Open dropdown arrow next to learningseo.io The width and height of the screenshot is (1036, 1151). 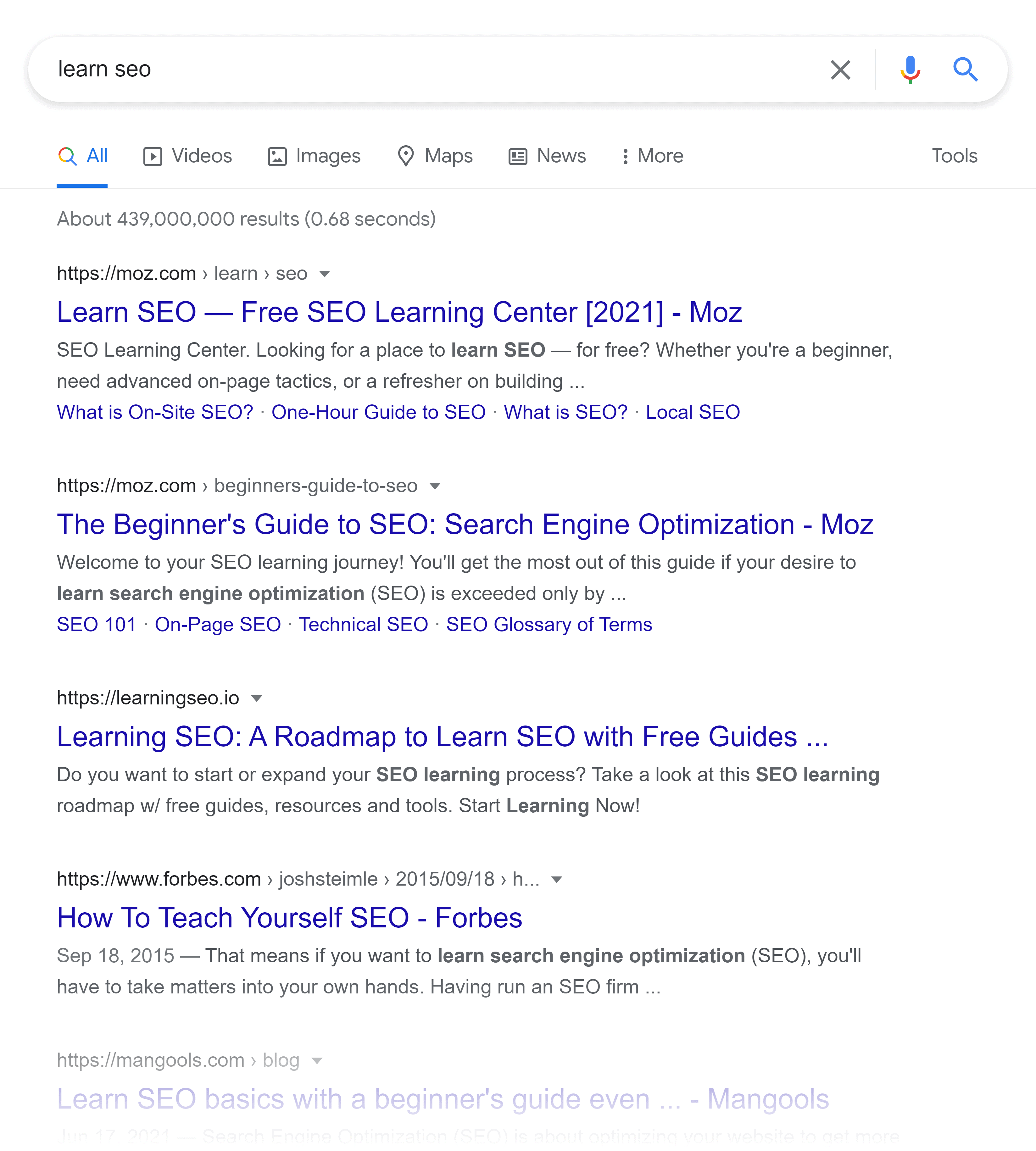pos(257,698)
